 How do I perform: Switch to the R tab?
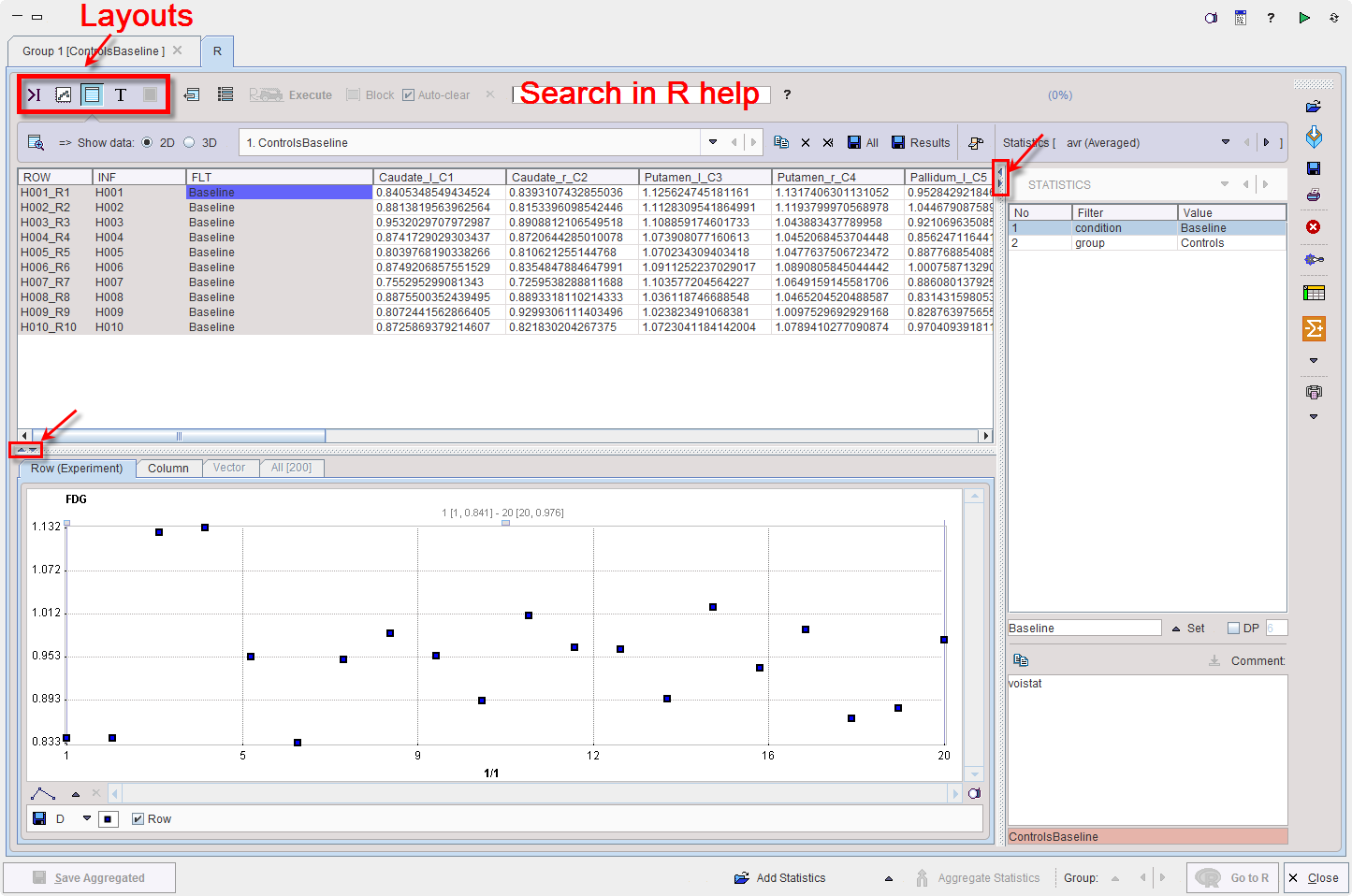217,51
